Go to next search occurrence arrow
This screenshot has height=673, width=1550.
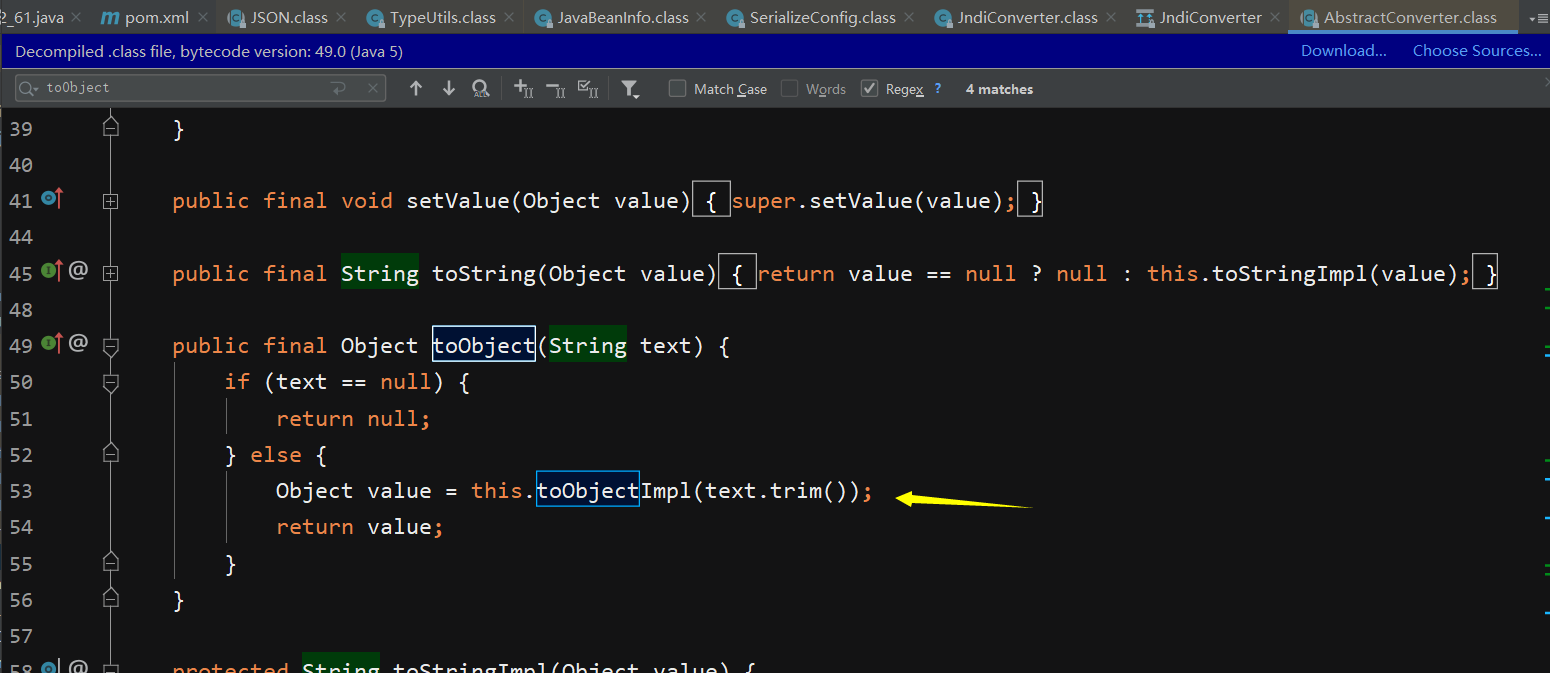tap(448, 89)
